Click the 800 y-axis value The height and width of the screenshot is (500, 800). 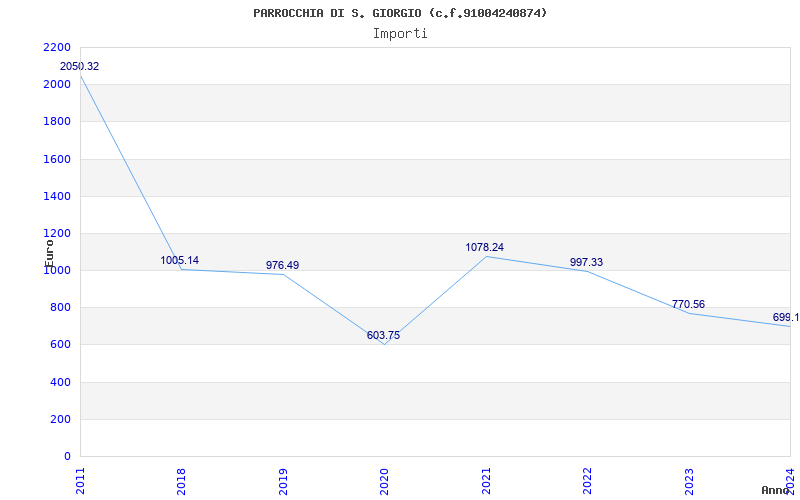(x=60, y=308)
